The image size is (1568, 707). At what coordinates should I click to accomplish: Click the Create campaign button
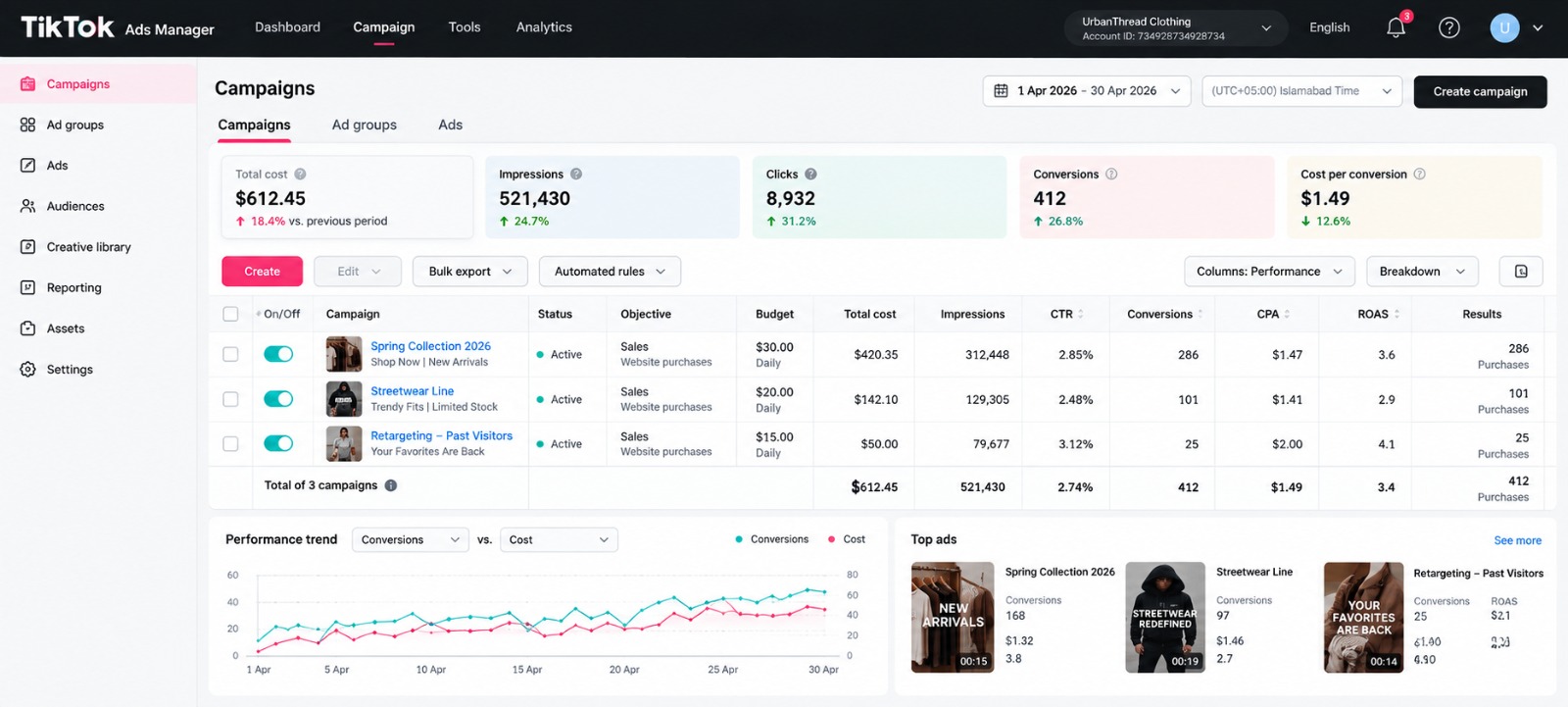tap(1480, 91)
